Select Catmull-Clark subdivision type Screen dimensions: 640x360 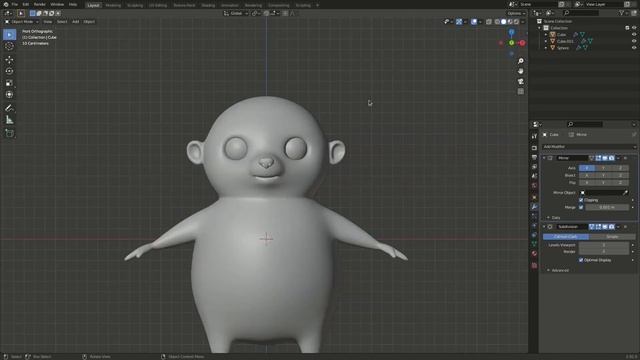click(x=566, y=237)
